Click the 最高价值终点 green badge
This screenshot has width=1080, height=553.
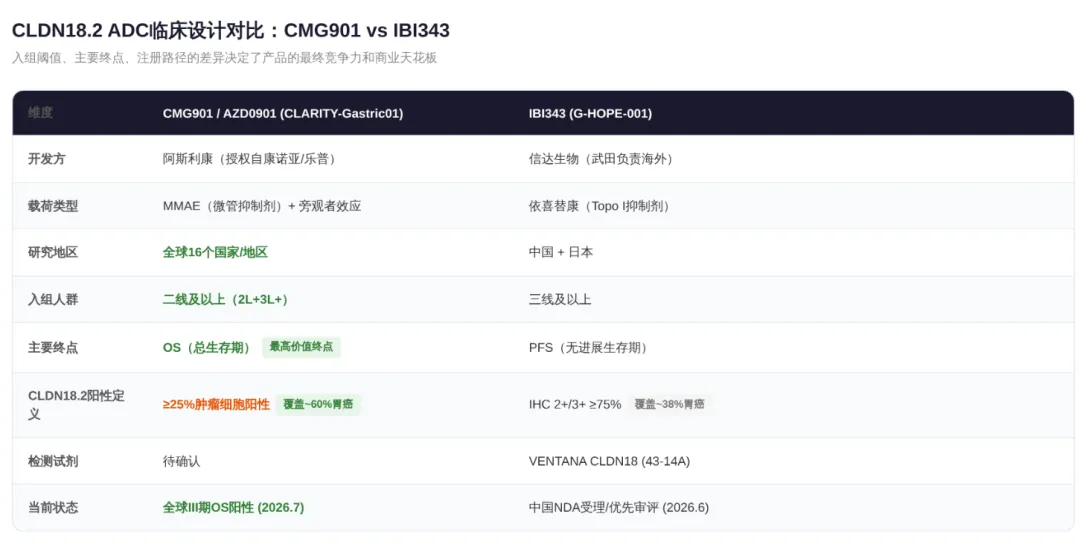301,346
